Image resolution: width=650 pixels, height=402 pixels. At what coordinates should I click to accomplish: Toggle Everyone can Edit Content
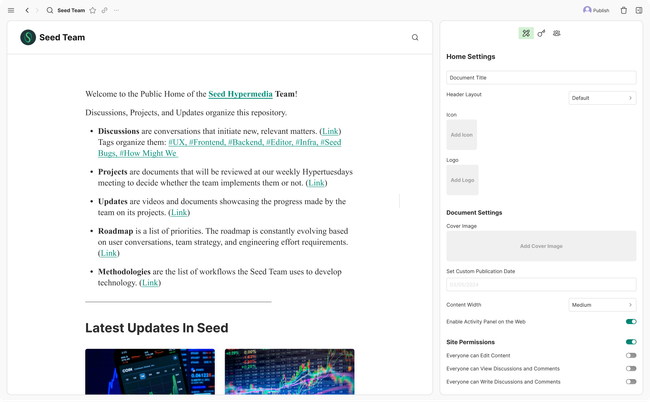631,355
